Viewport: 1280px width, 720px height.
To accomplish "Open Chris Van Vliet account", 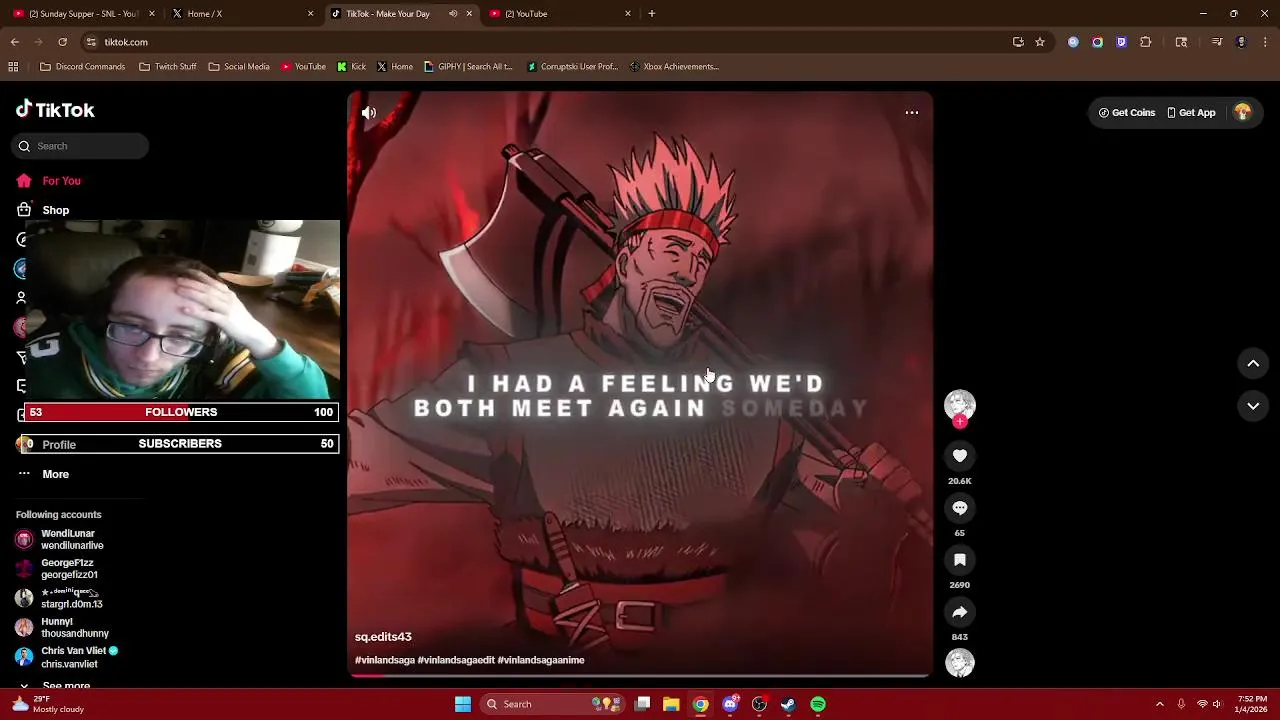I will pyautogui.click(x=67, y=657).
